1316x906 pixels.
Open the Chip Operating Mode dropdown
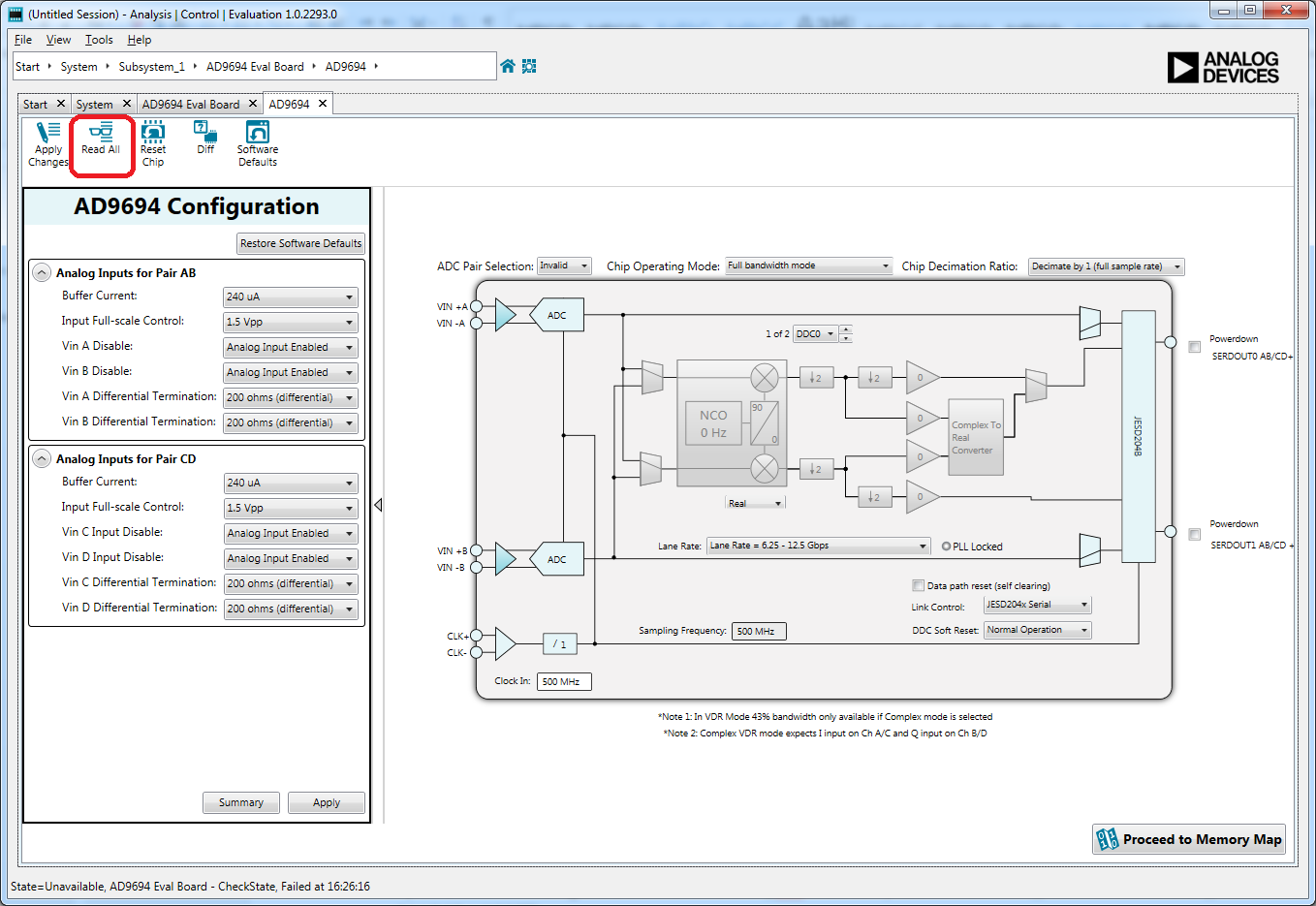click(x=808, y=266)
